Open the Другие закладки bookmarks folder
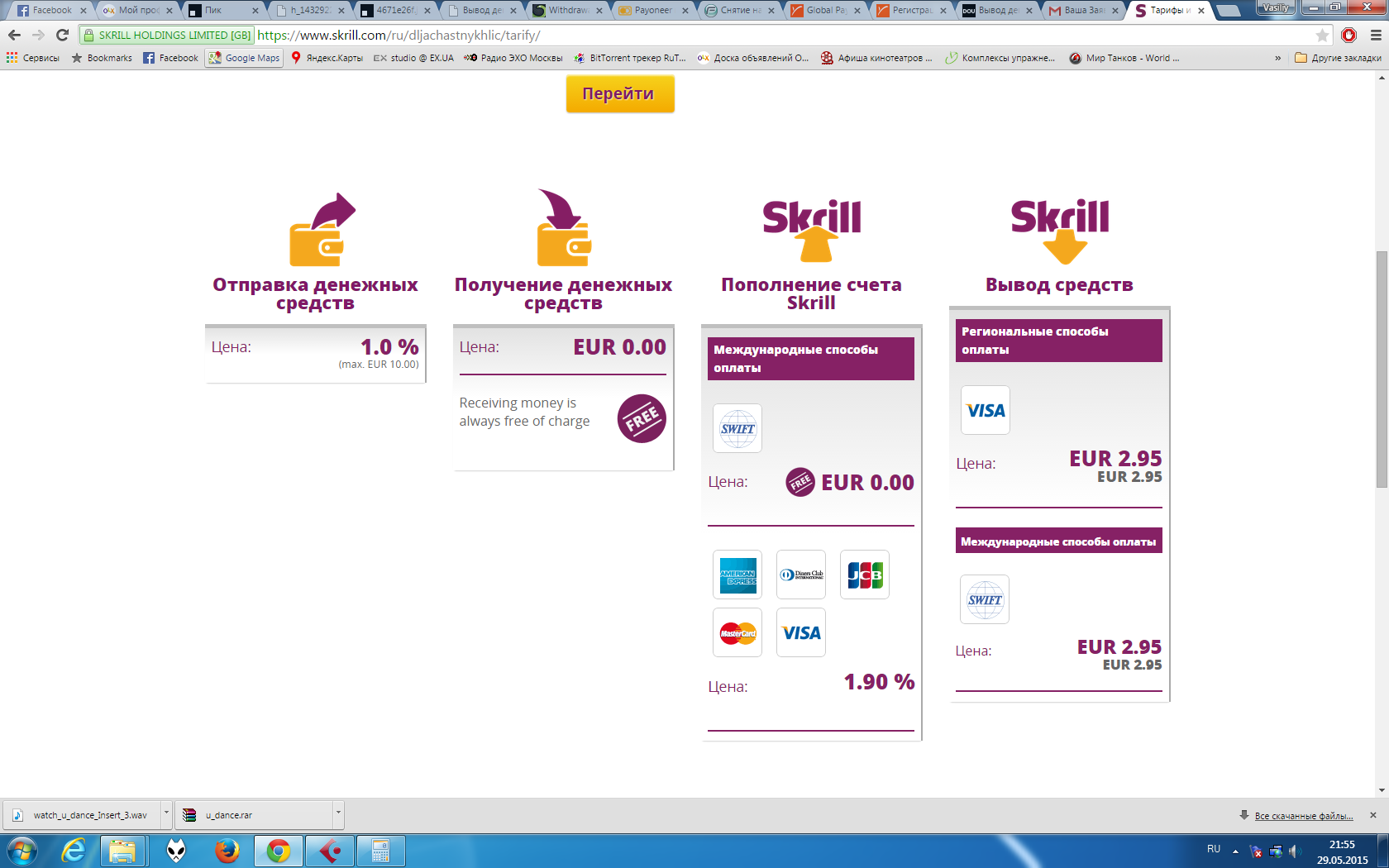Viewport: 1389px width, 868px height. click(x=1338, y=58)
